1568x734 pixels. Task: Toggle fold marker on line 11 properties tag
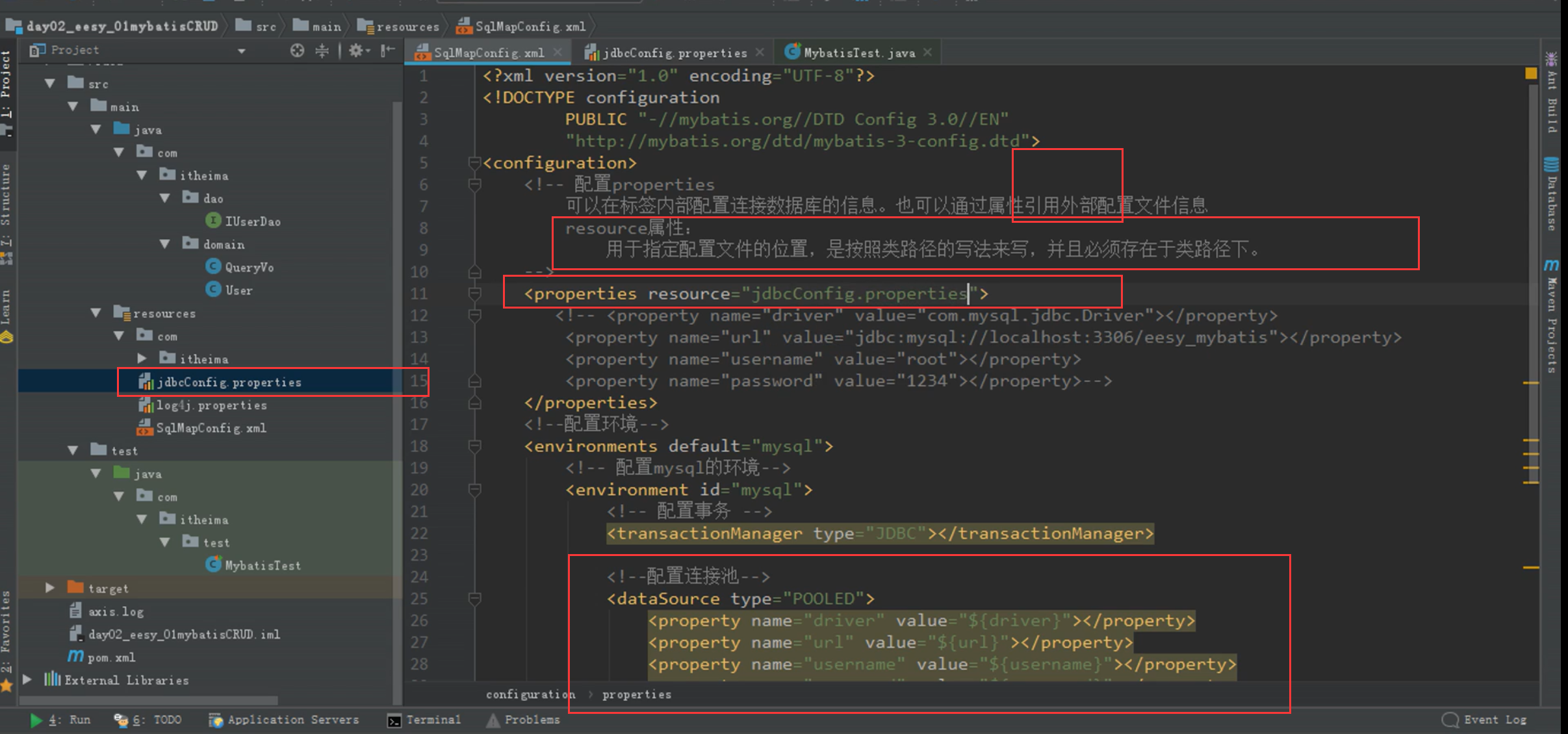pos(475,294)
